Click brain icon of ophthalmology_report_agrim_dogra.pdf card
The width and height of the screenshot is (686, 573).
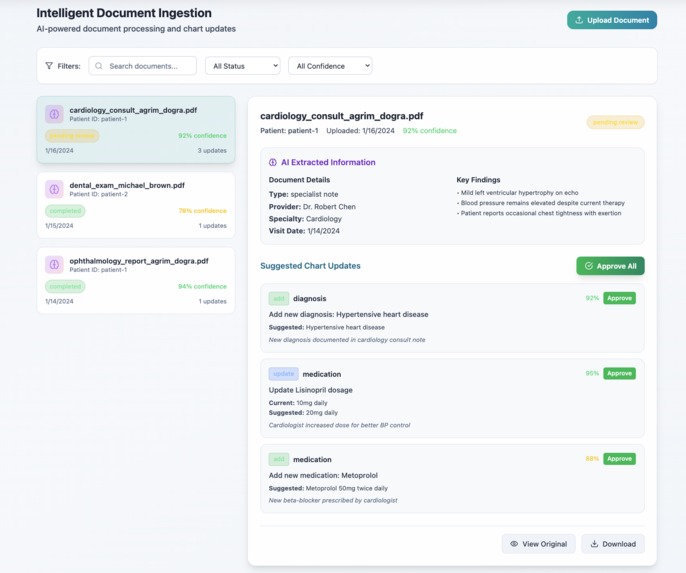click(x=54, y=265)
